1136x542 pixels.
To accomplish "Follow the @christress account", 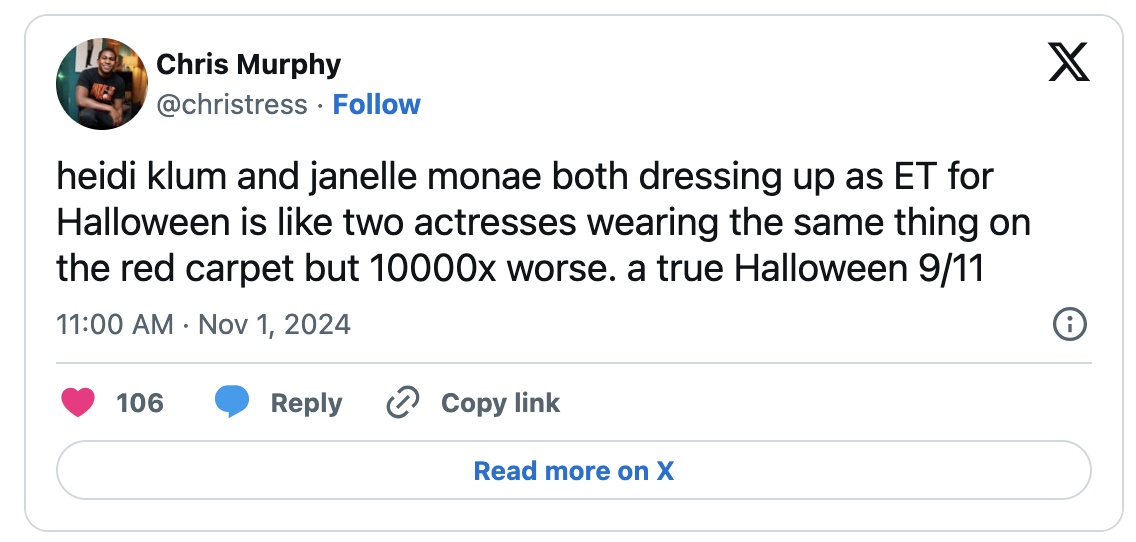I will pos(376,104).
